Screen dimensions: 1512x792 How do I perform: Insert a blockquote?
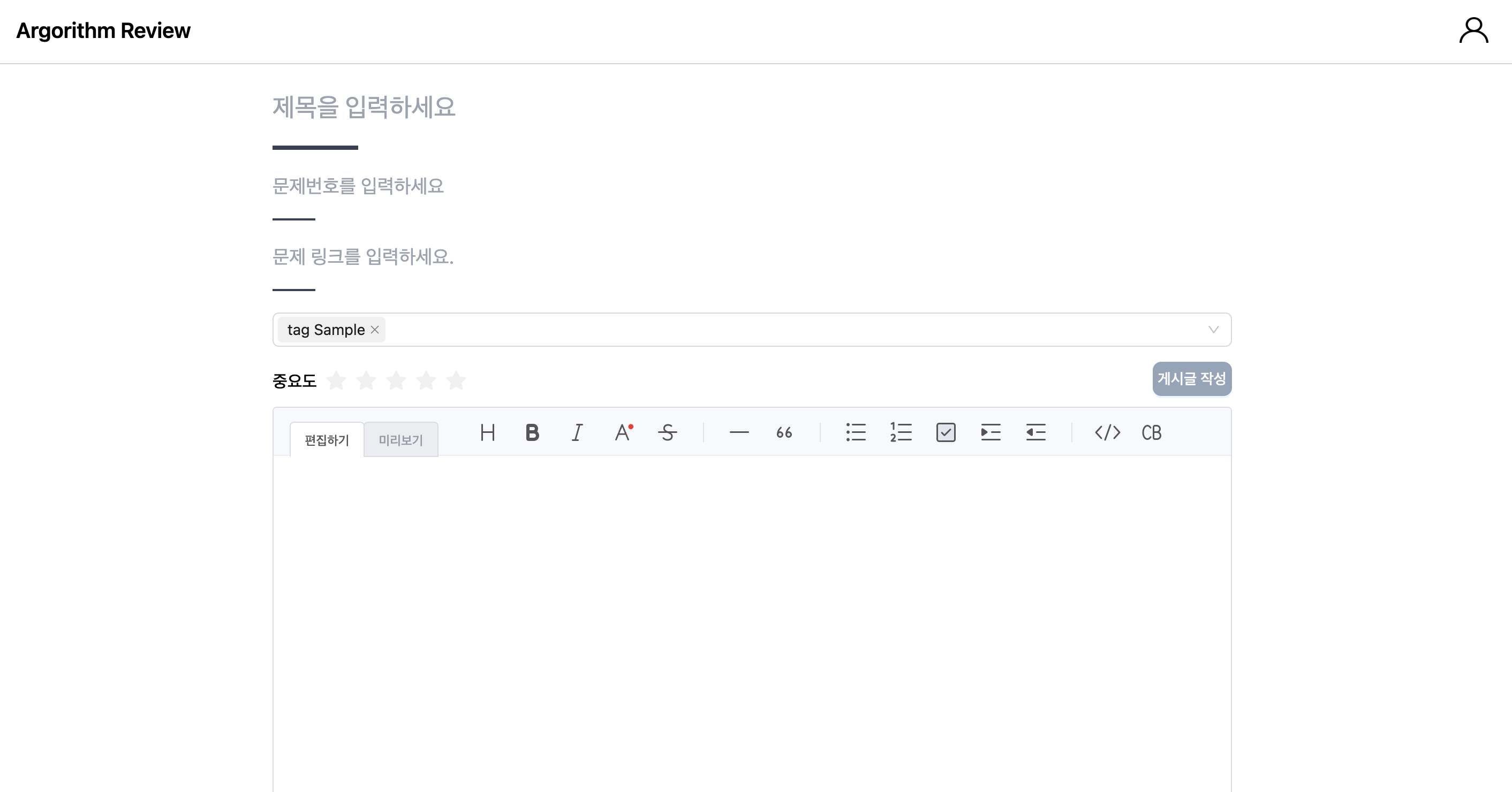784,432
